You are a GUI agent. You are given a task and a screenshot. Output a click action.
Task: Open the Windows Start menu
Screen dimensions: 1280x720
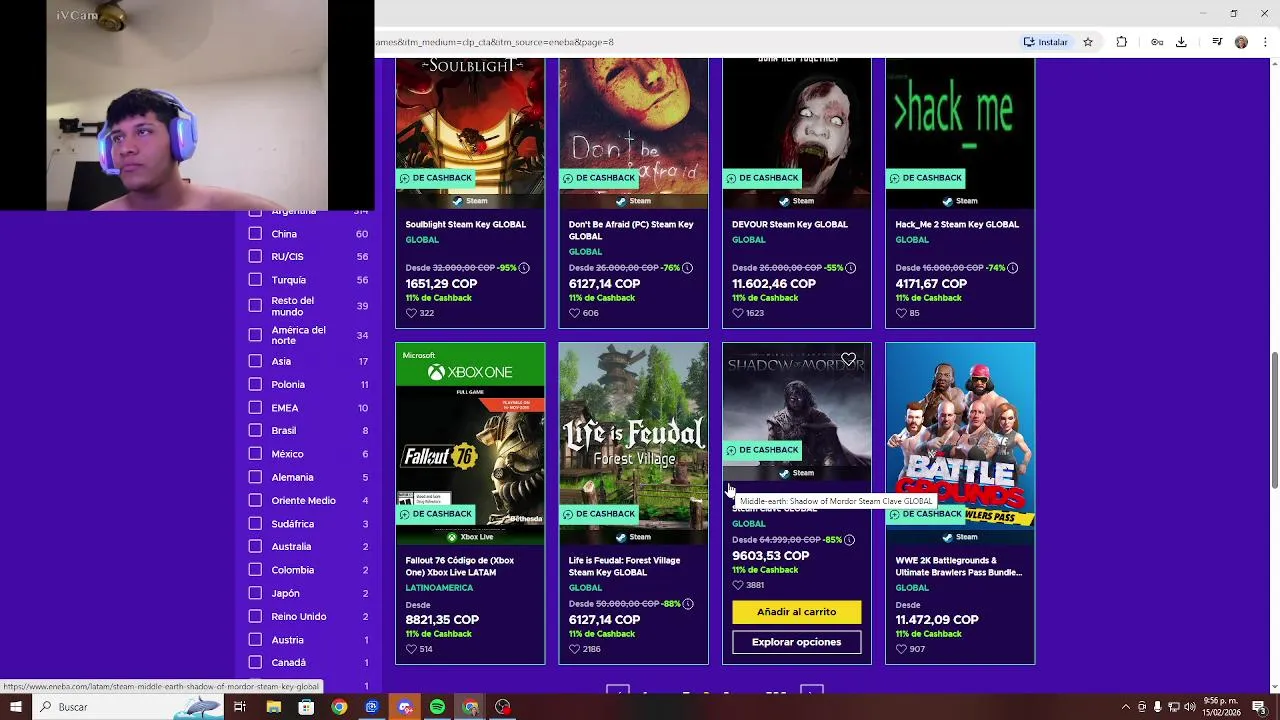[16, 707]
